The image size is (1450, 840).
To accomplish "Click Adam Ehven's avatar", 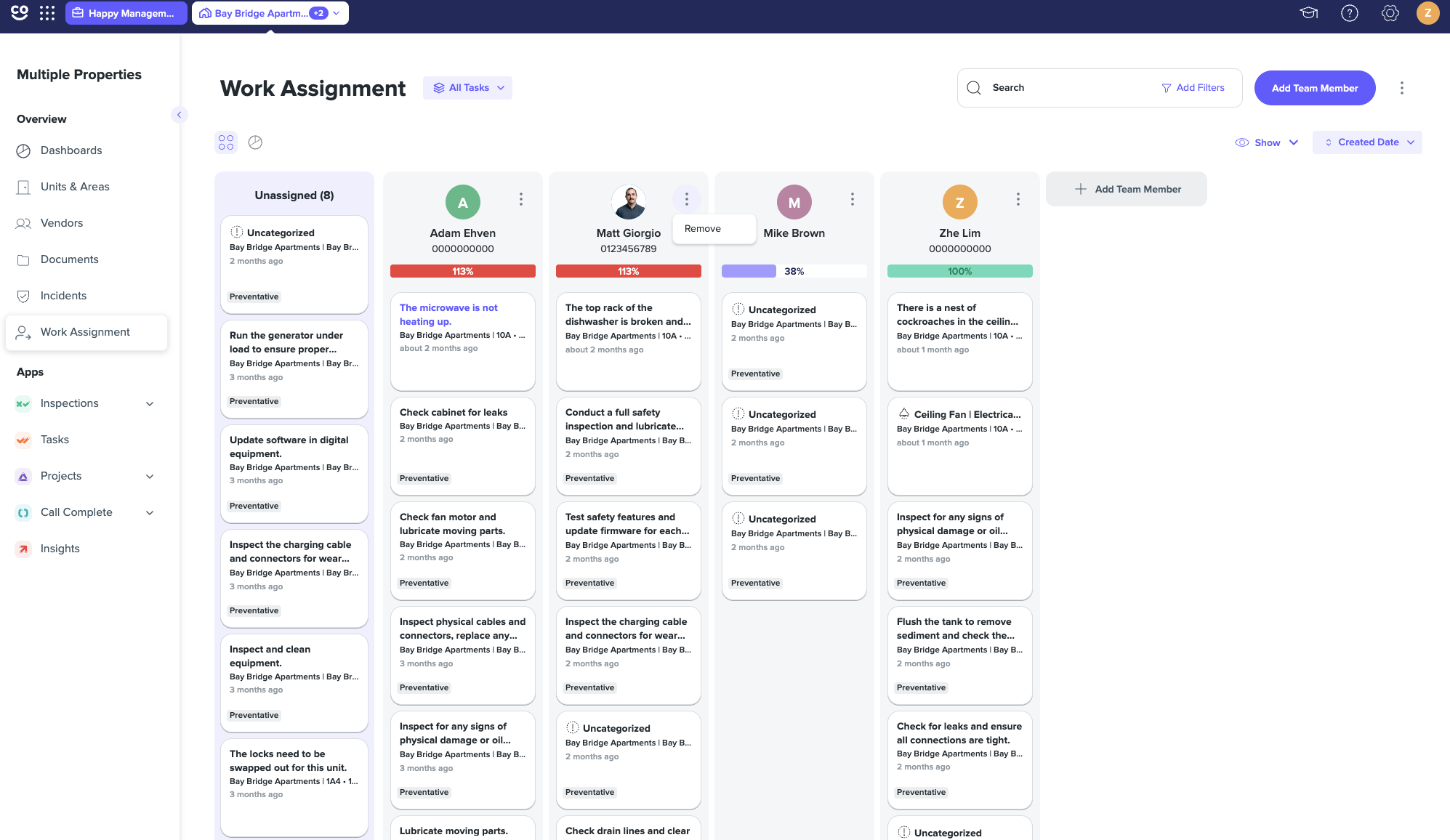I will point(463,202).
